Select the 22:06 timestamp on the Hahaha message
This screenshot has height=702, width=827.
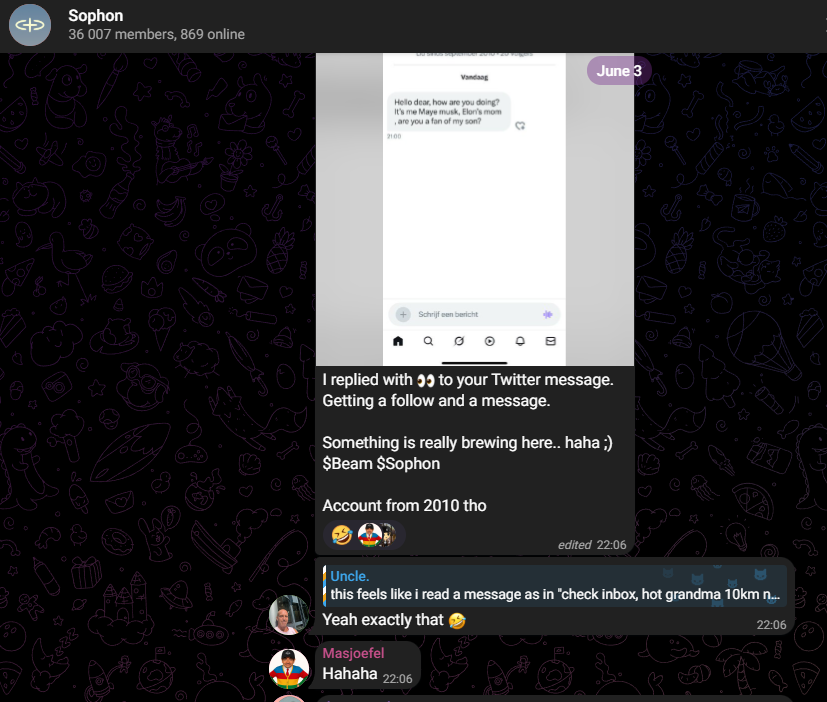pyautogui.click(x=397, y=679)
